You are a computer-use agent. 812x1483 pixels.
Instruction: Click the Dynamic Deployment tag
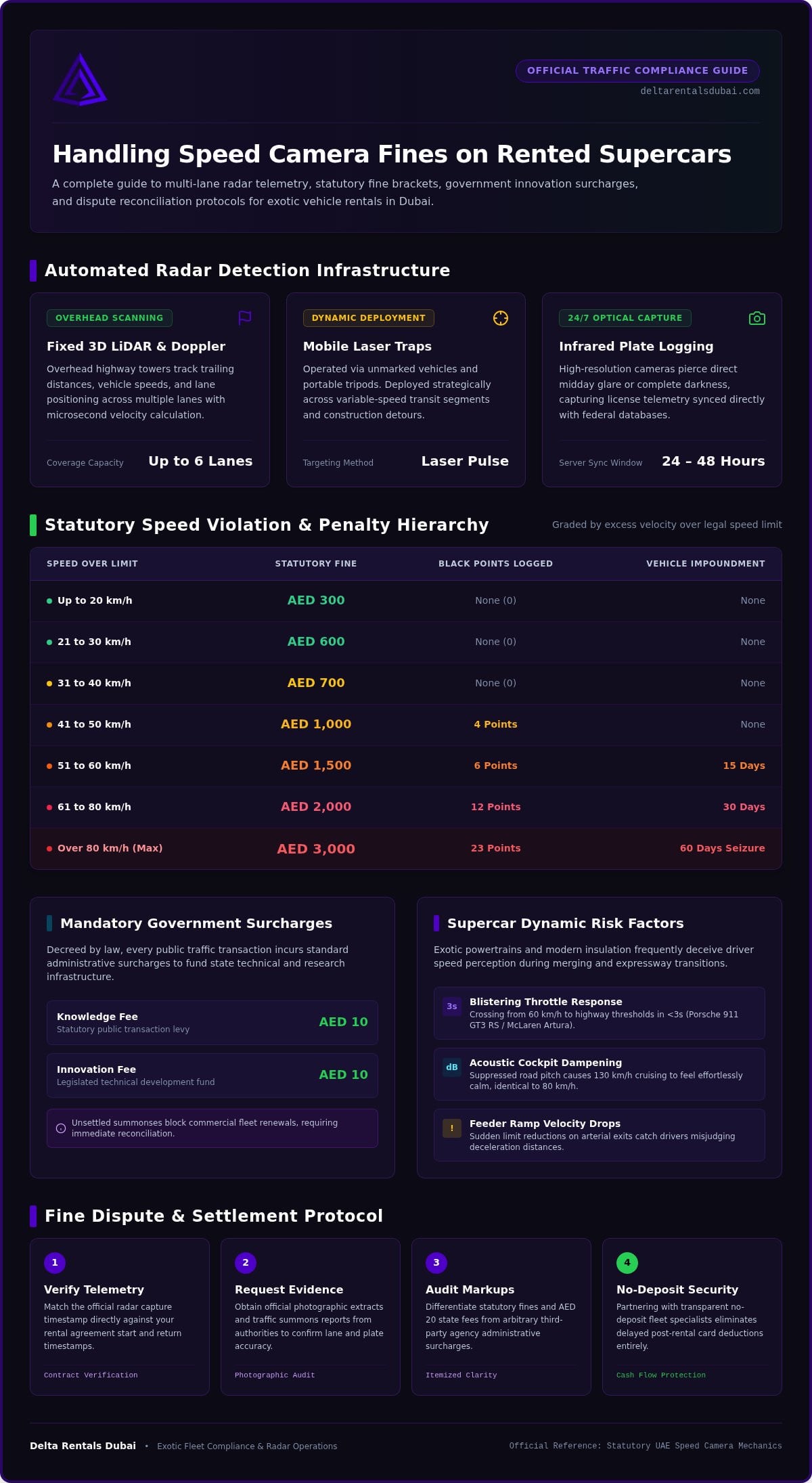[369, 318]
